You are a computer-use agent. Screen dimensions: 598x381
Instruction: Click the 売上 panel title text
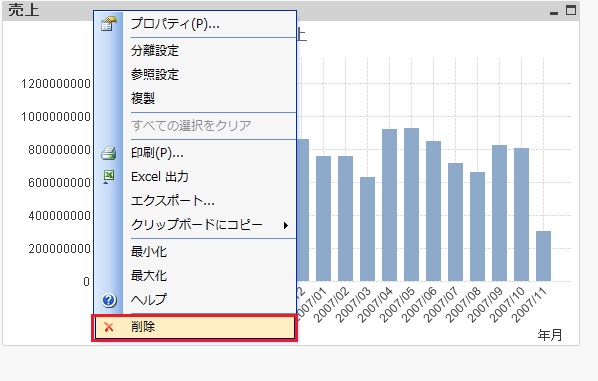(x=24, y=10)
